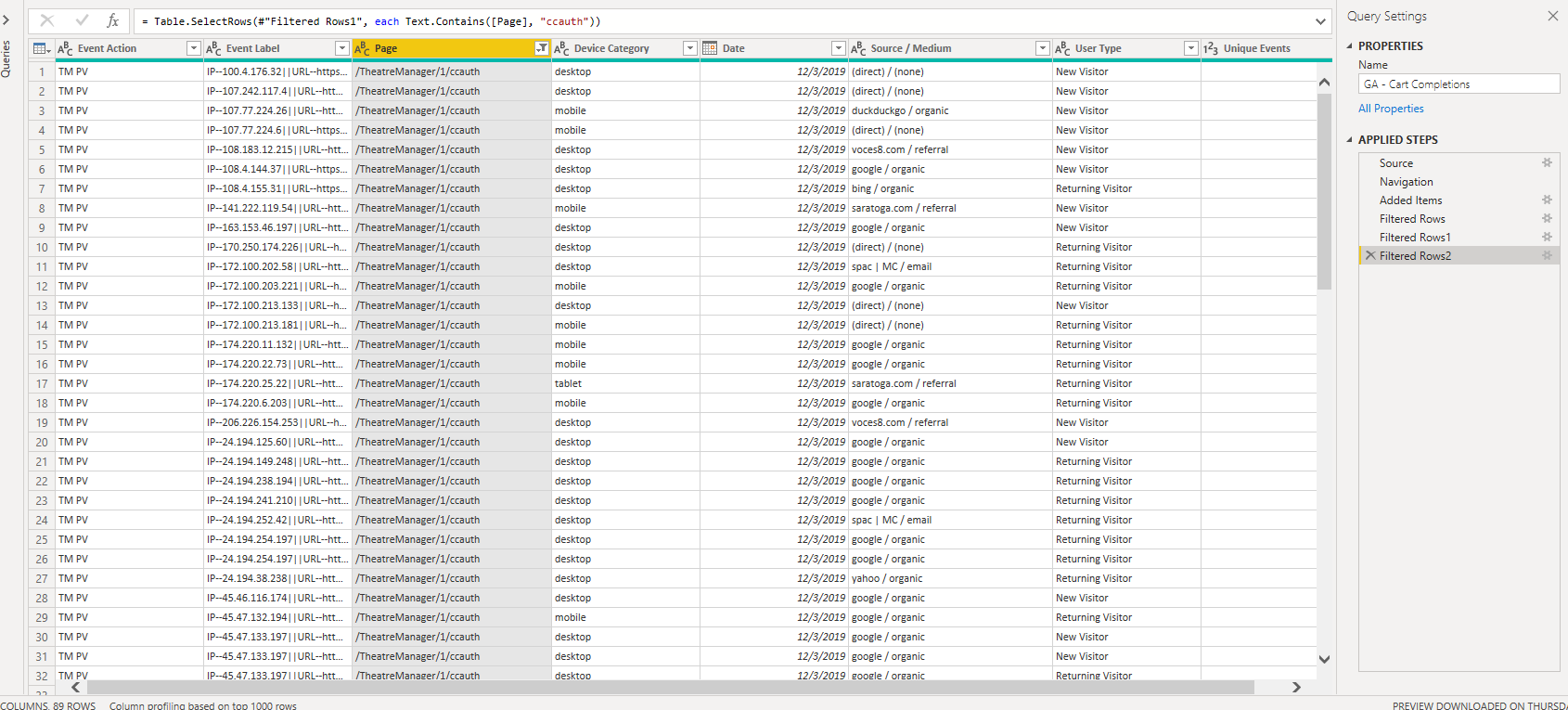
Task: Click the Event Action column type icon
Action: [65, 48]
